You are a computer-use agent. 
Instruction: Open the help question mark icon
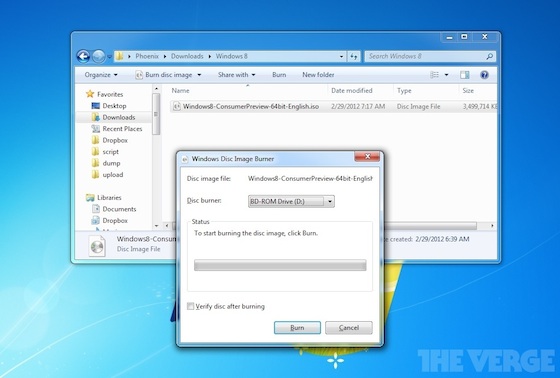[484, 75]
